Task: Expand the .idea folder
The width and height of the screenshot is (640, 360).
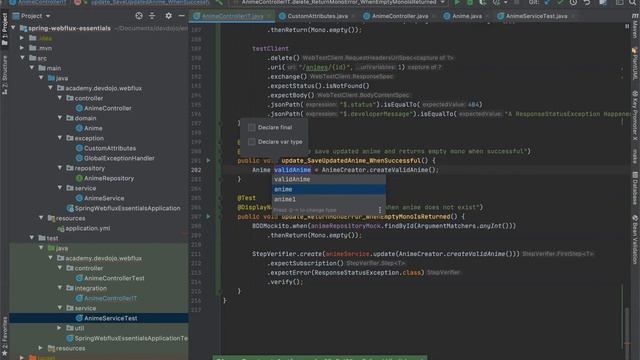Action: click(22, 38)
